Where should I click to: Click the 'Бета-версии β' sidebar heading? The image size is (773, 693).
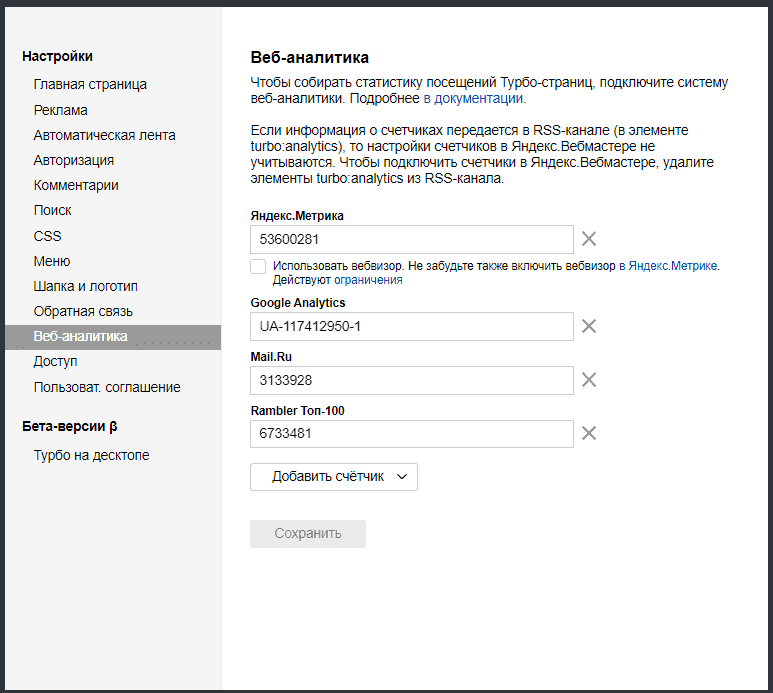(70, 426)
